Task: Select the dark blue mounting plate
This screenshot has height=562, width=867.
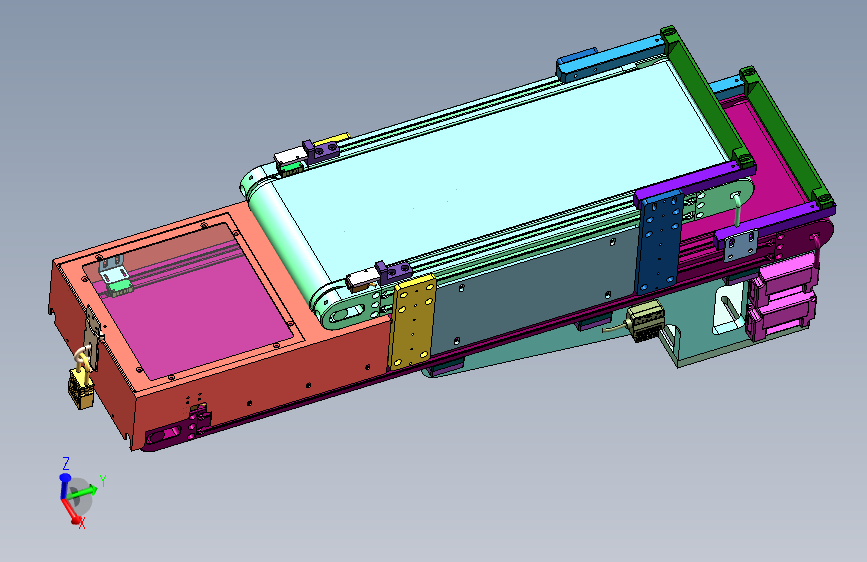Action: tap(659, 243)
